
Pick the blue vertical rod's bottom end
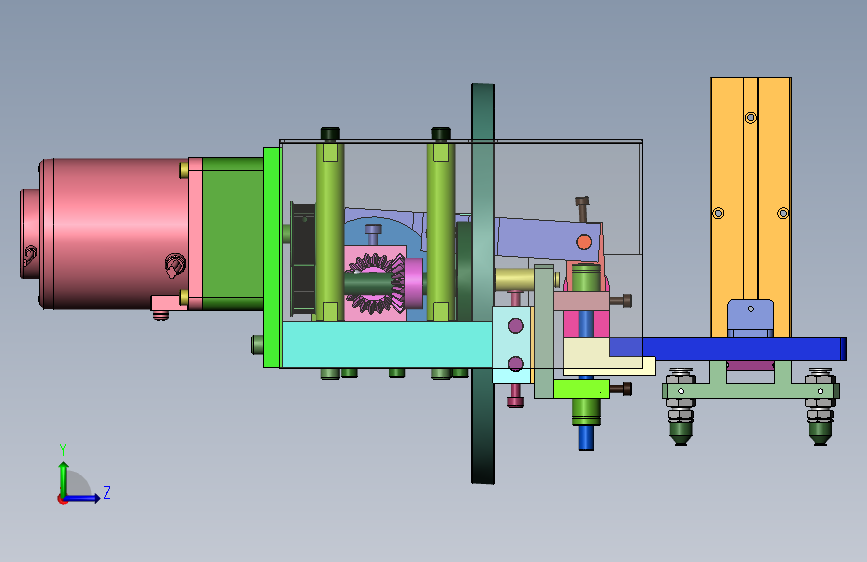(586, 438)
